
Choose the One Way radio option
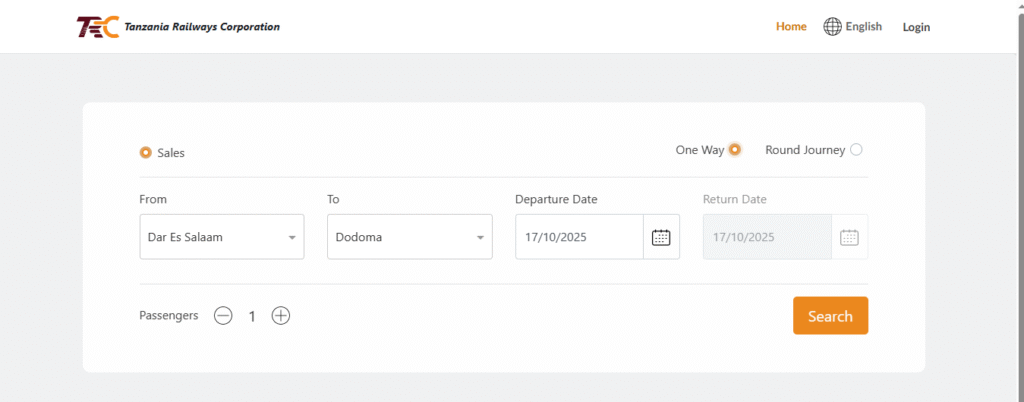tap(735, 150)
